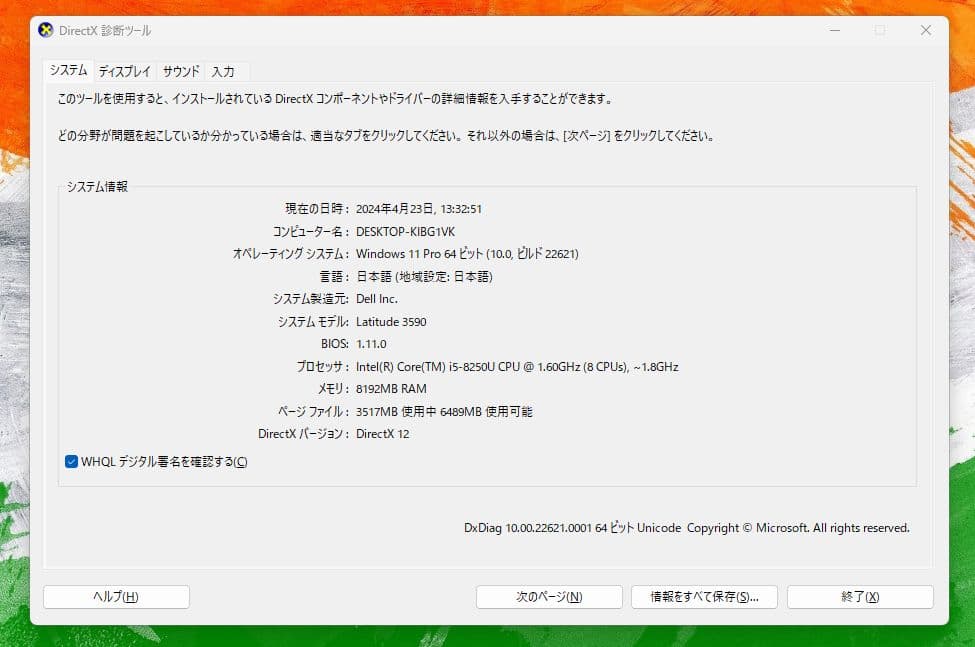Image resolution: width=975 pixels, height=647 pixels.
Task: Click the Intel Core i5-8250U processor text
Action: click(x=517, y=367)
